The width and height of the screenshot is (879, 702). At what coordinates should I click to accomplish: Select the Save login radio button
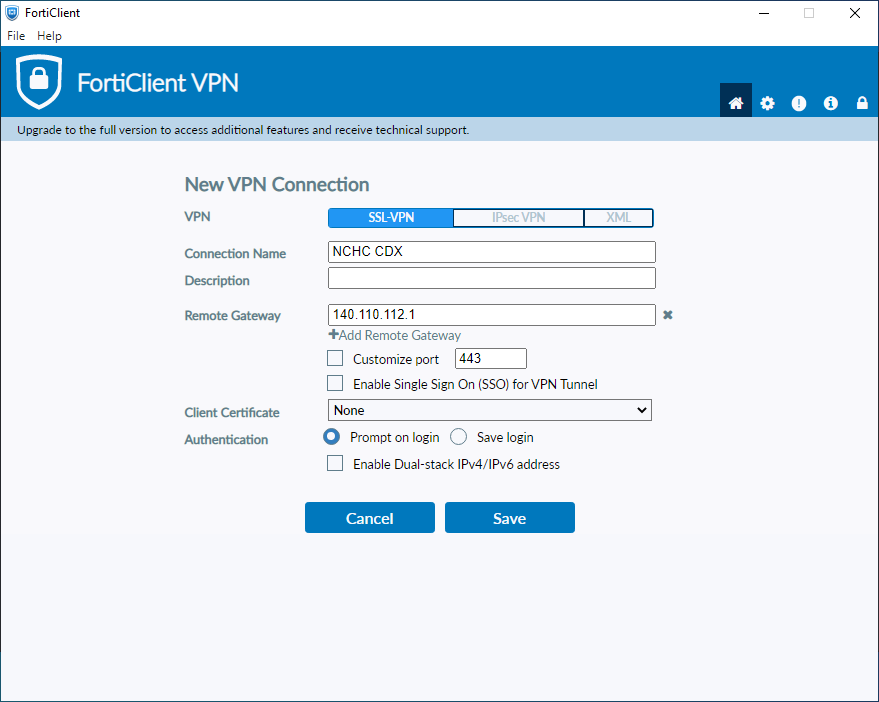point(458,437)
